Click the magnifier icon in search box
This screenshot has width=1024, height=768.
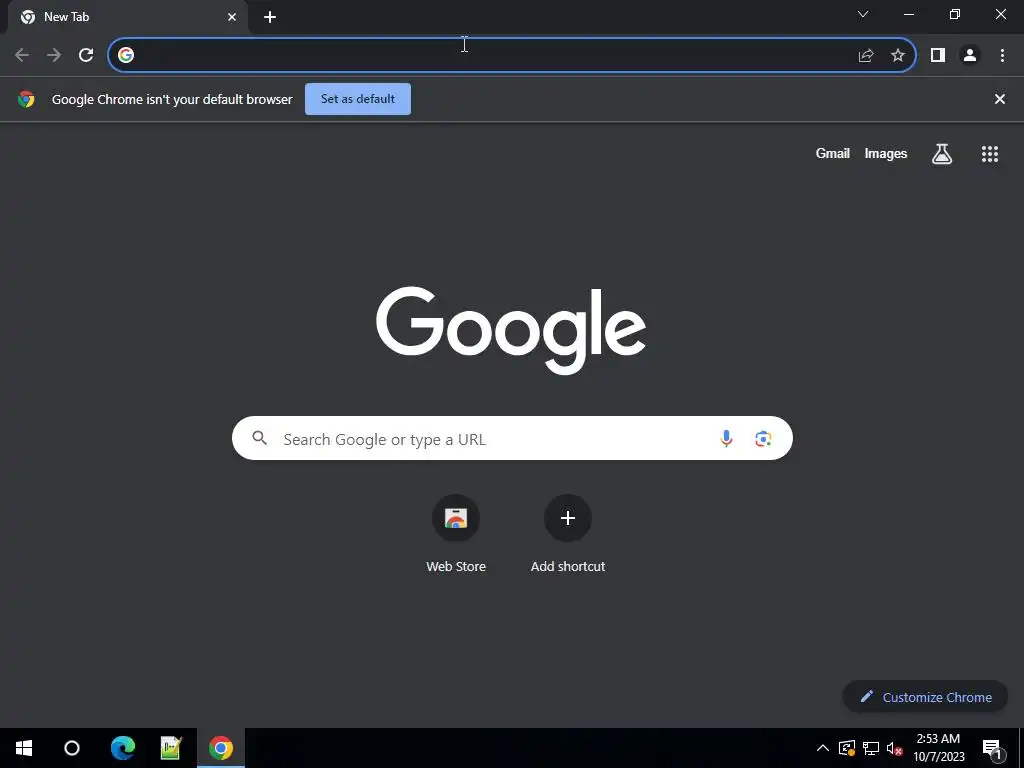259,438
